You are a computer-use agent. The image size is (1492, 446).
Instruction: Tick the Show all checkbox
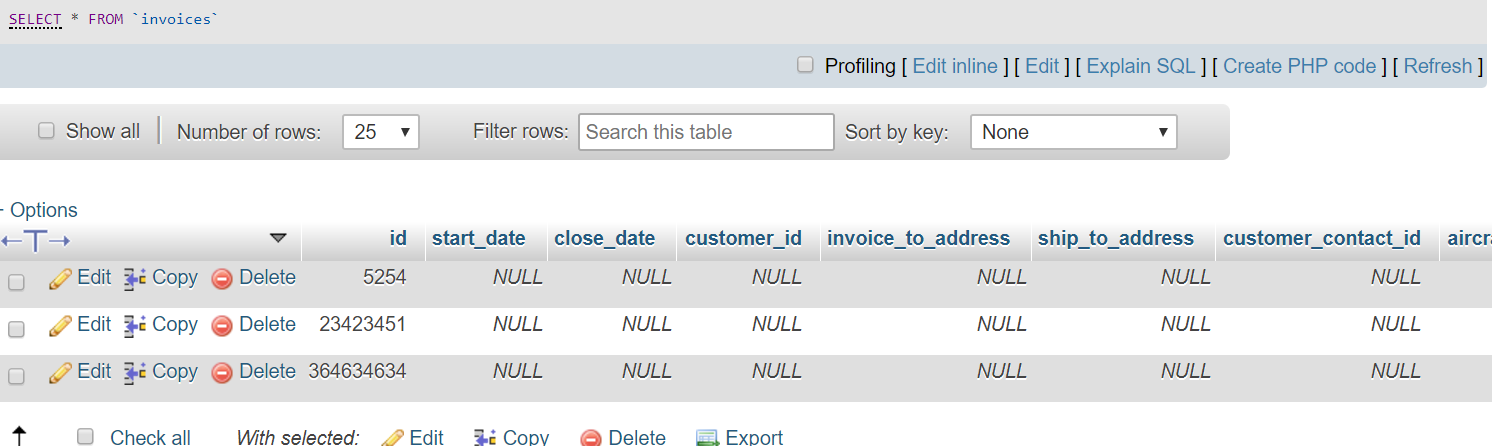[x=46, y=131]
